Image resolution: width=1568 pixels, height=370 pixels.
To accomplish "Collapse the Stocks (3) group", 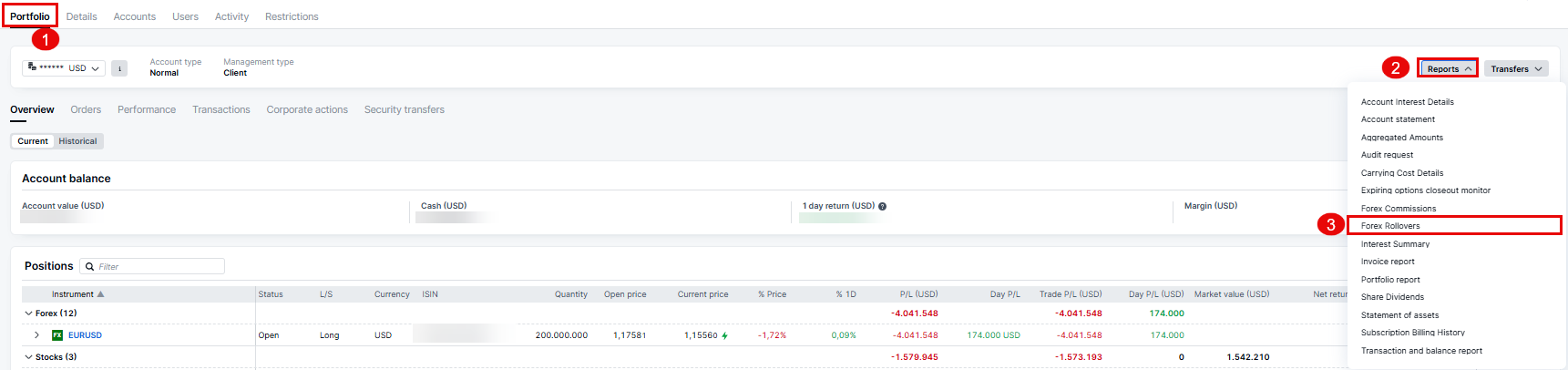I will click(28, 357).
